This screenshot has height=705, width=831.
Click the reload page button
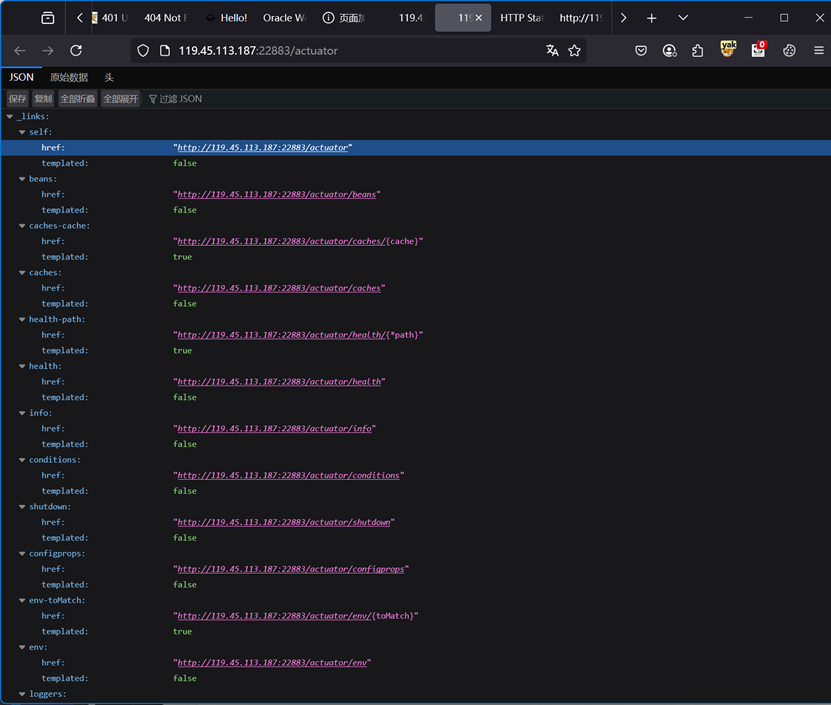pos(76,51)
